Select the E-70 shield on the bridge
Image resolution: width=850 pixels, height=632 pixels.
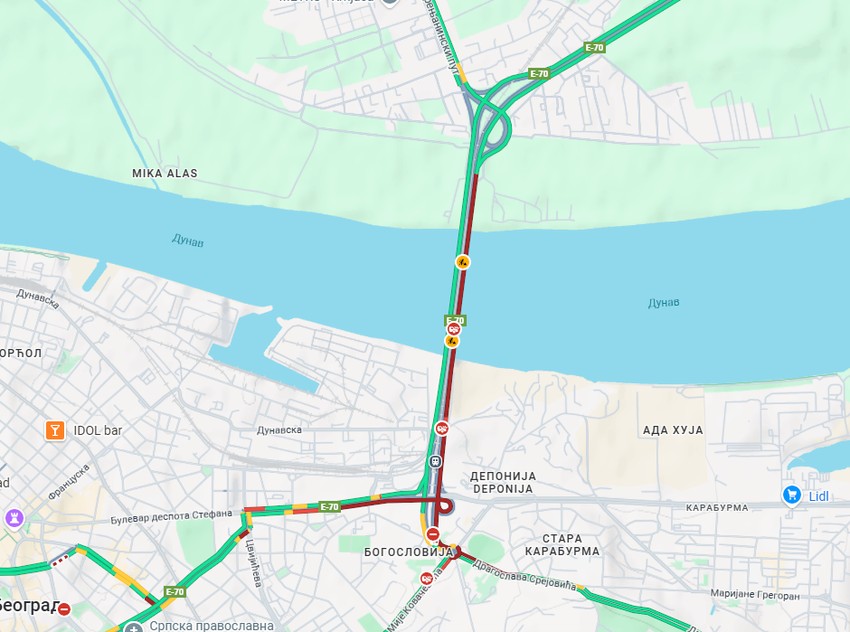(x=455, y=320)
